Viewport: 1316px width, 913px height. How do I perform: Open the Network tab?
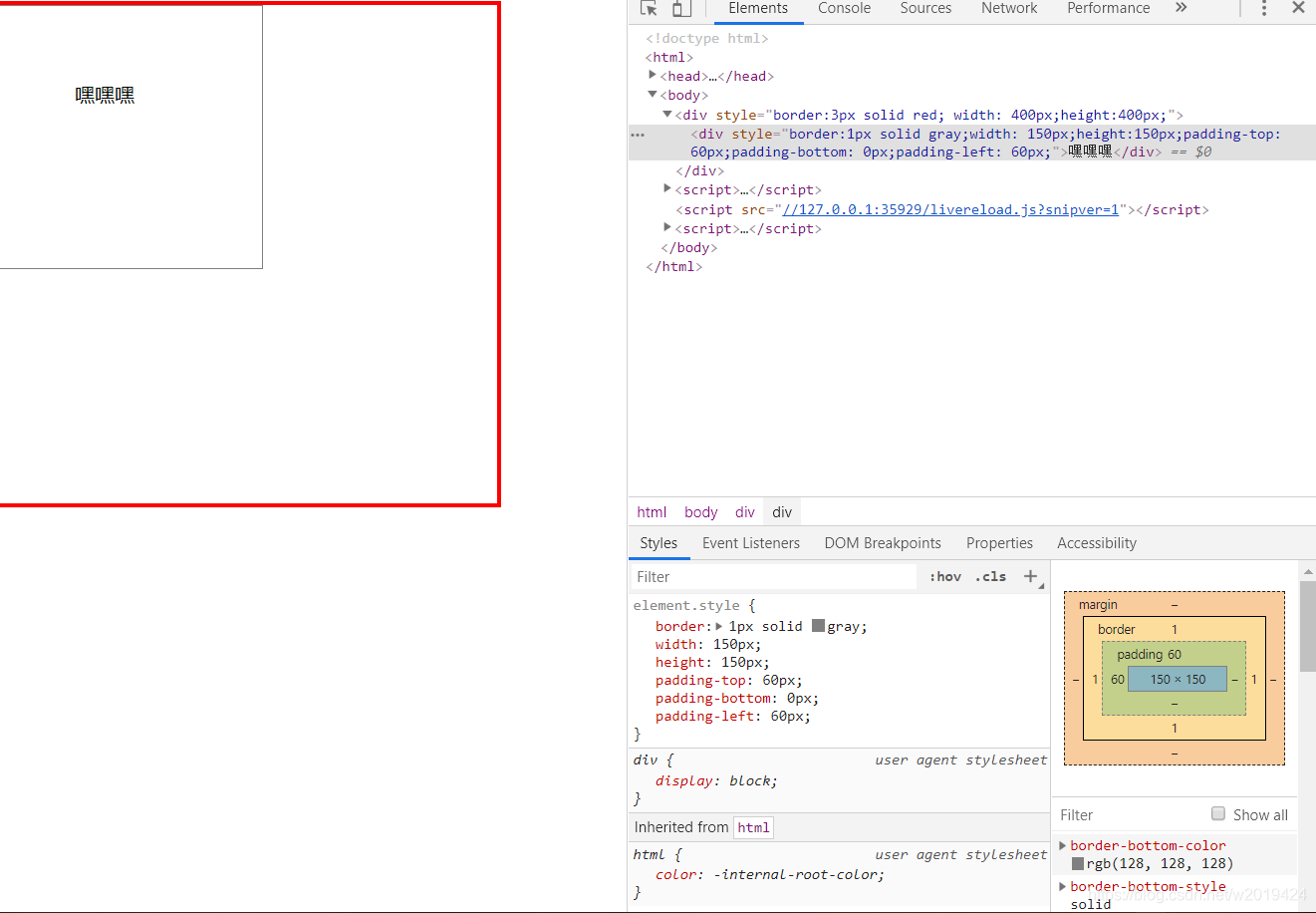pyautogui.click(x=1009, y=8)
